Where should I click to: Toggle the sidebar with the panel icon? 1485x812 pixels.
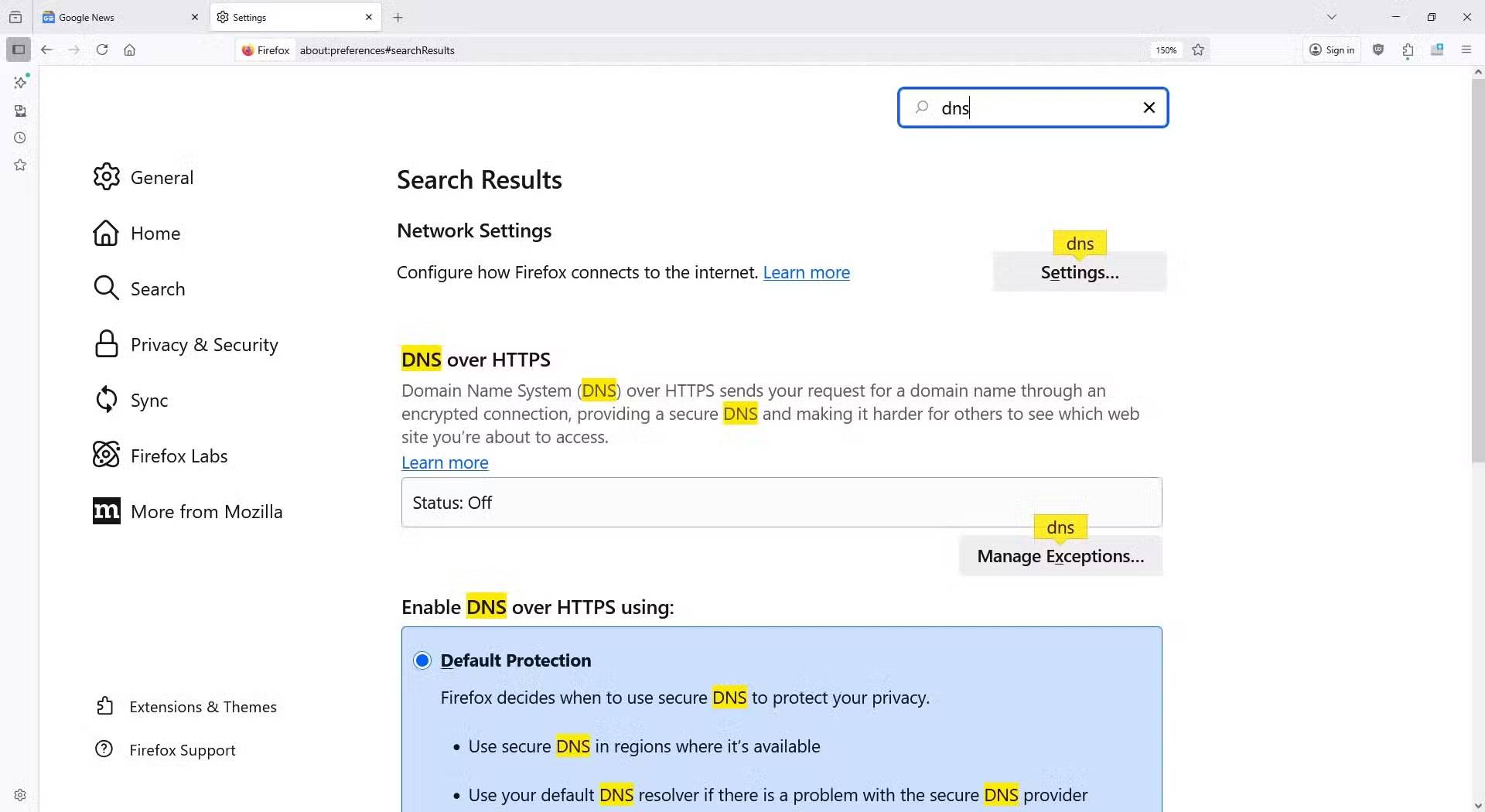tap(18, 49)
